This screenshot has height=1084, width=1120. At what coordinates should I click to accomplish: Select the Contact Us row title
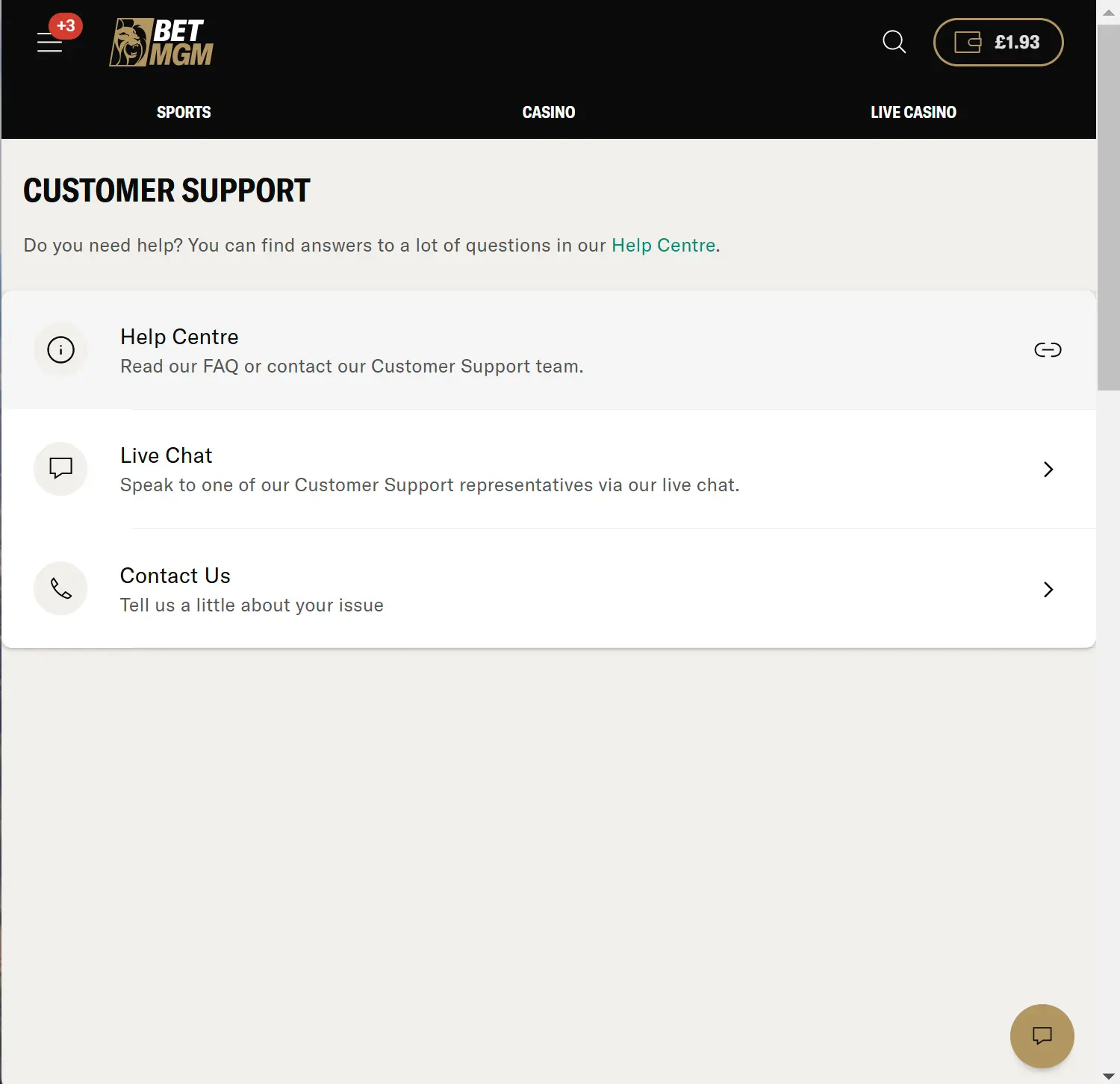[175, 576]
